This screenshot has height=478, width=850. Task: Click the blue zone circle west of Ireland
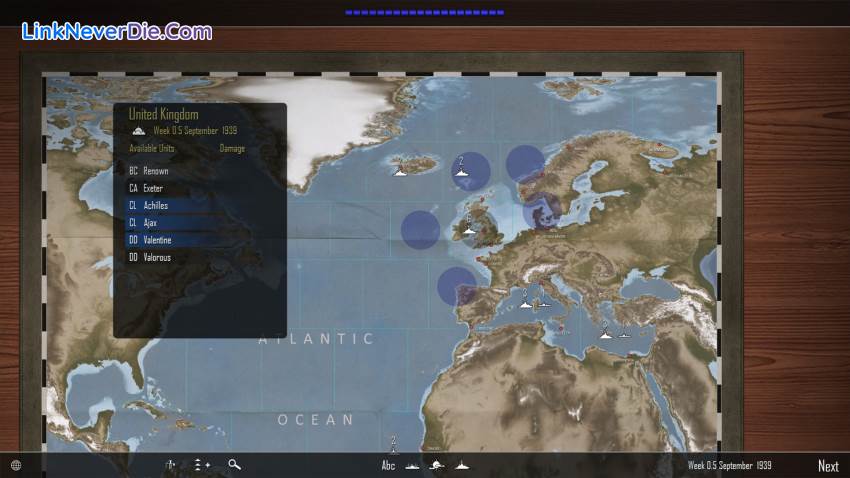point(420,230)
